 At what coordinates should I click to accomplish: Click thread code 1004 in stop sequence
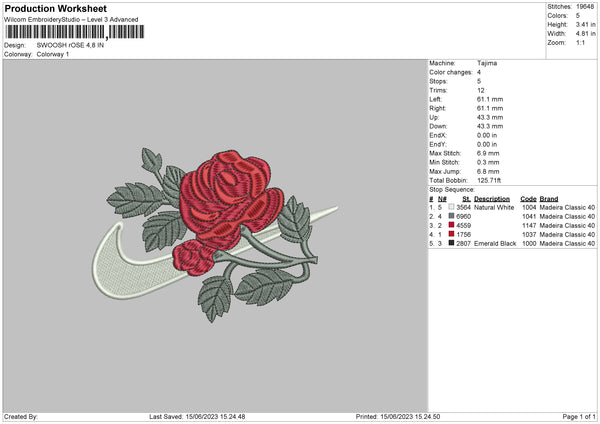[x=529, y=207]
